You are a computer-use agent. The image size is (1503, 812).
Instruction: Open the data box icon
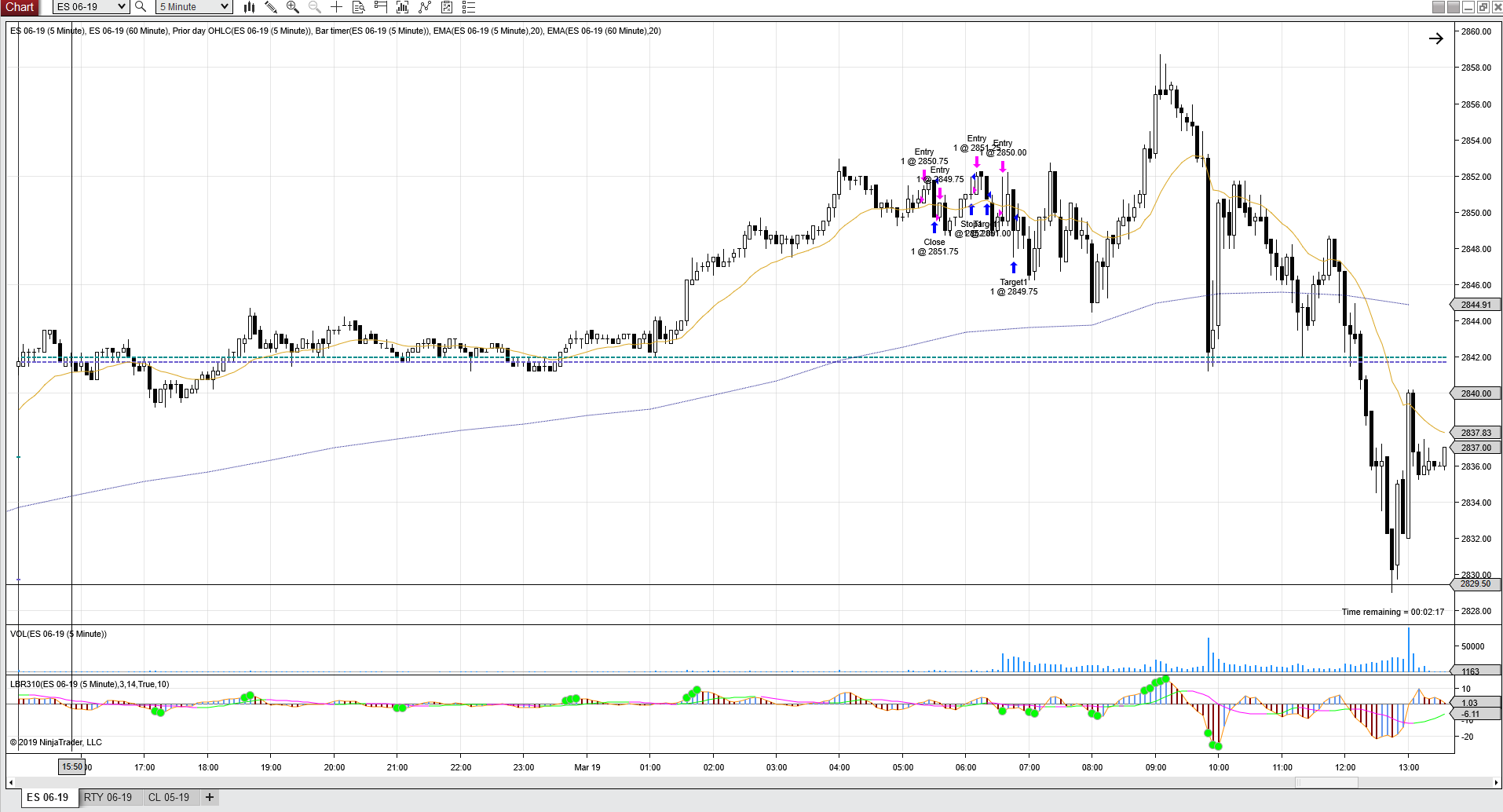[x=358, y=7]
